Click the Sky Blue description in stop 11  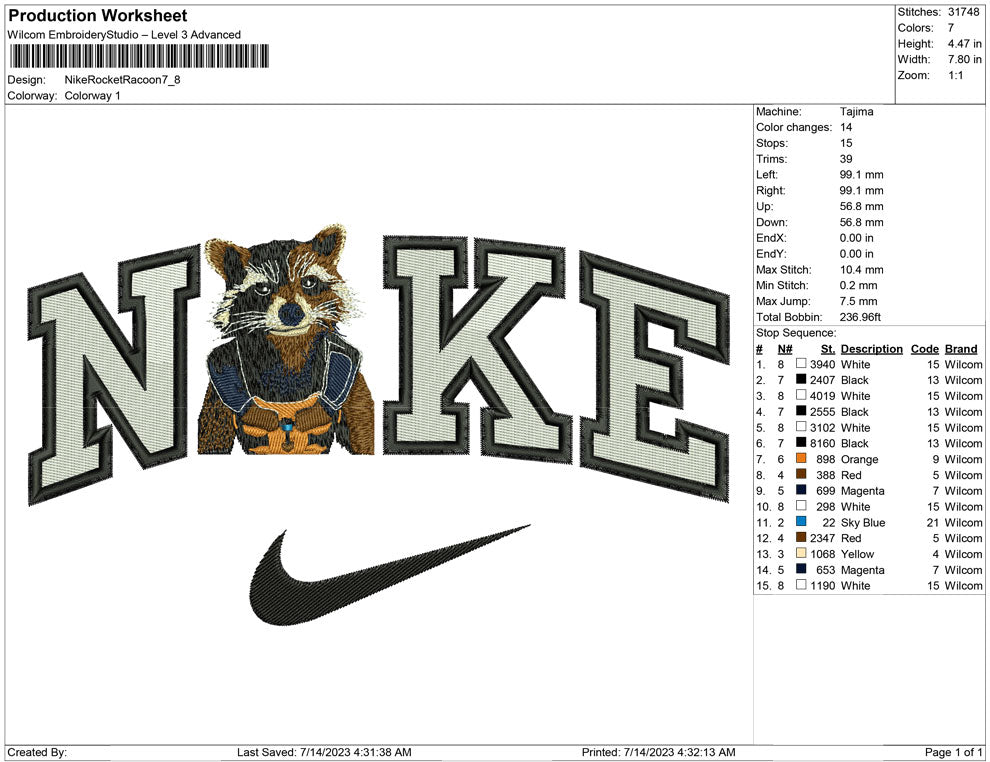tap(862, 522)
